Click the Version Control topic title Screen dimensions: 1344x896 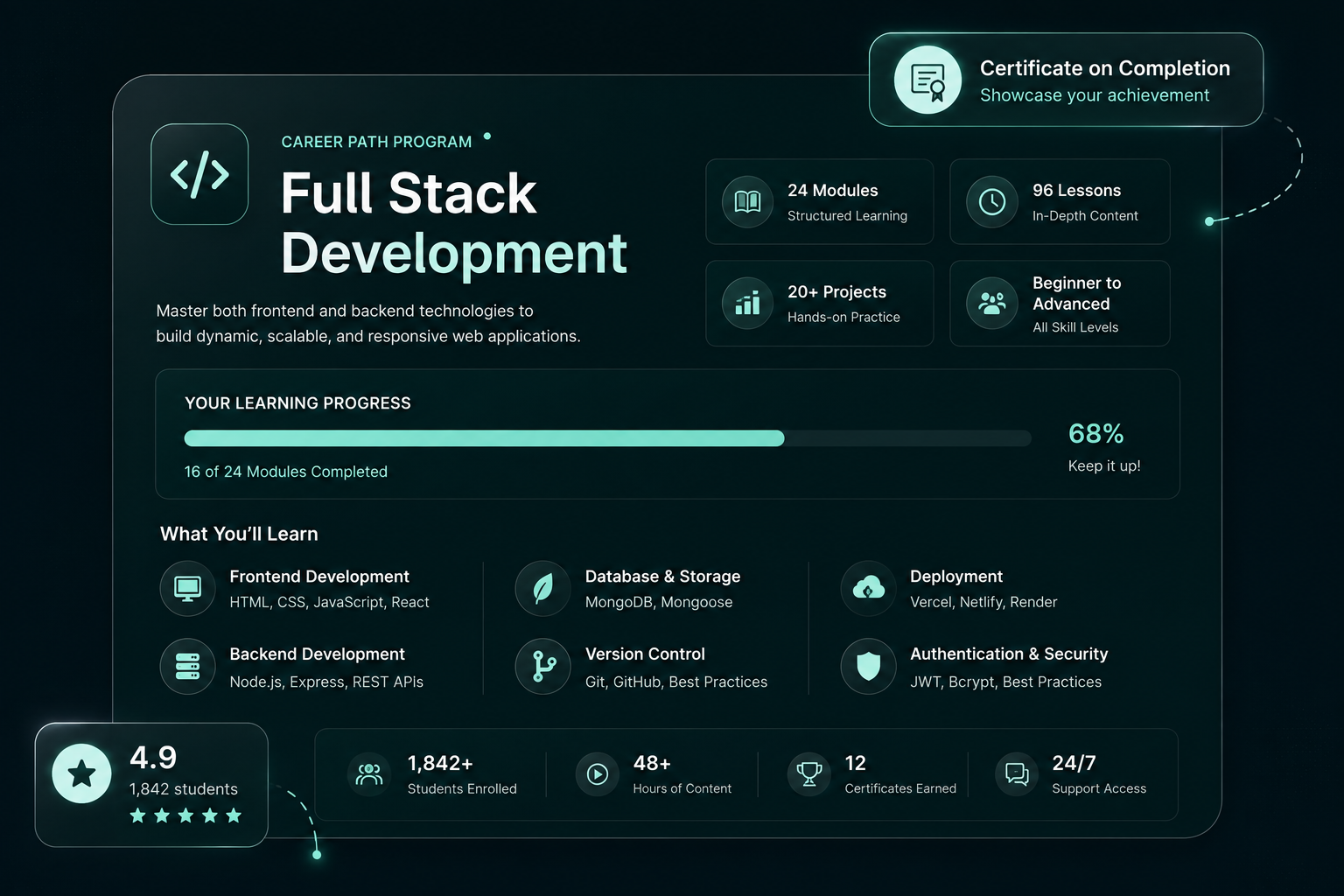click(x=645, y=654)
